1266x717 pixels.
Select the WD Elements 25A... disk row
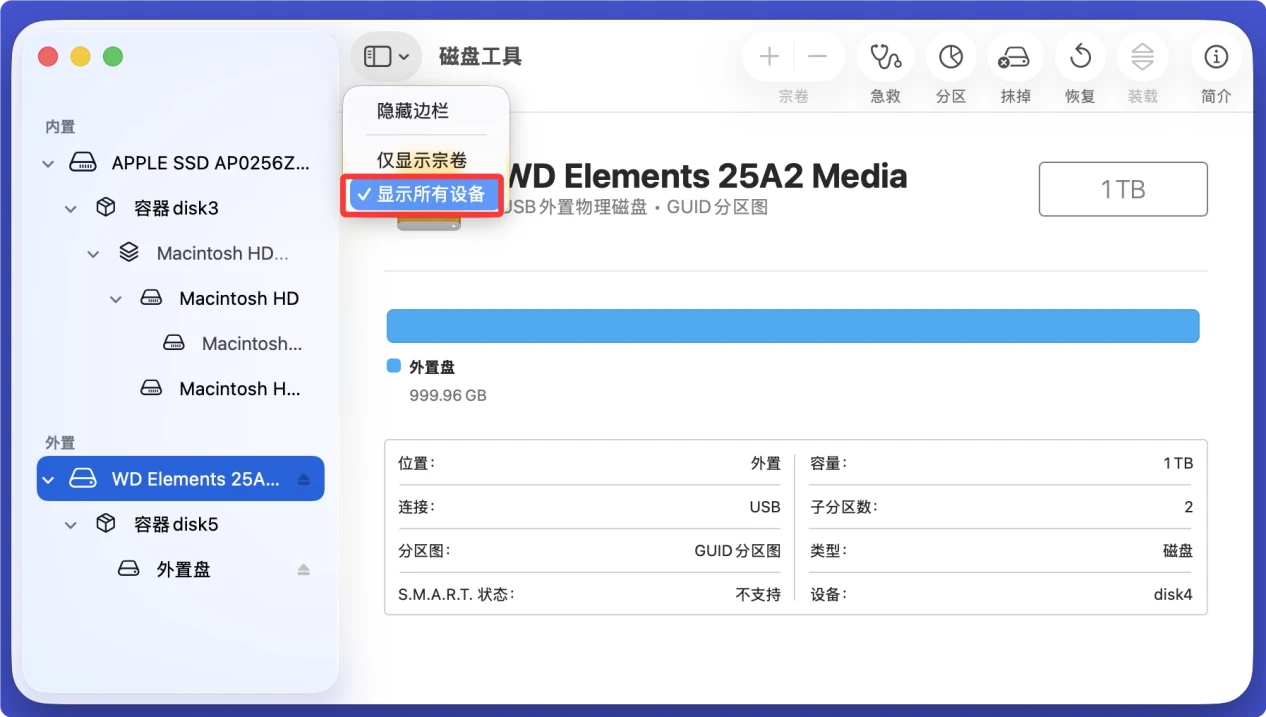181,479
